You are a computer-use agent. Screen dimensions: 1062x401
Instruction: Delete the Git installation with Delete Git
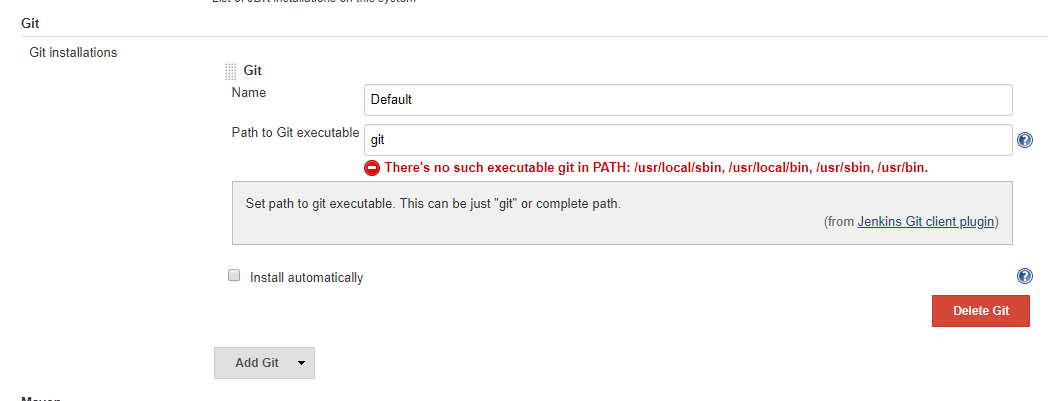pos(981,311)
